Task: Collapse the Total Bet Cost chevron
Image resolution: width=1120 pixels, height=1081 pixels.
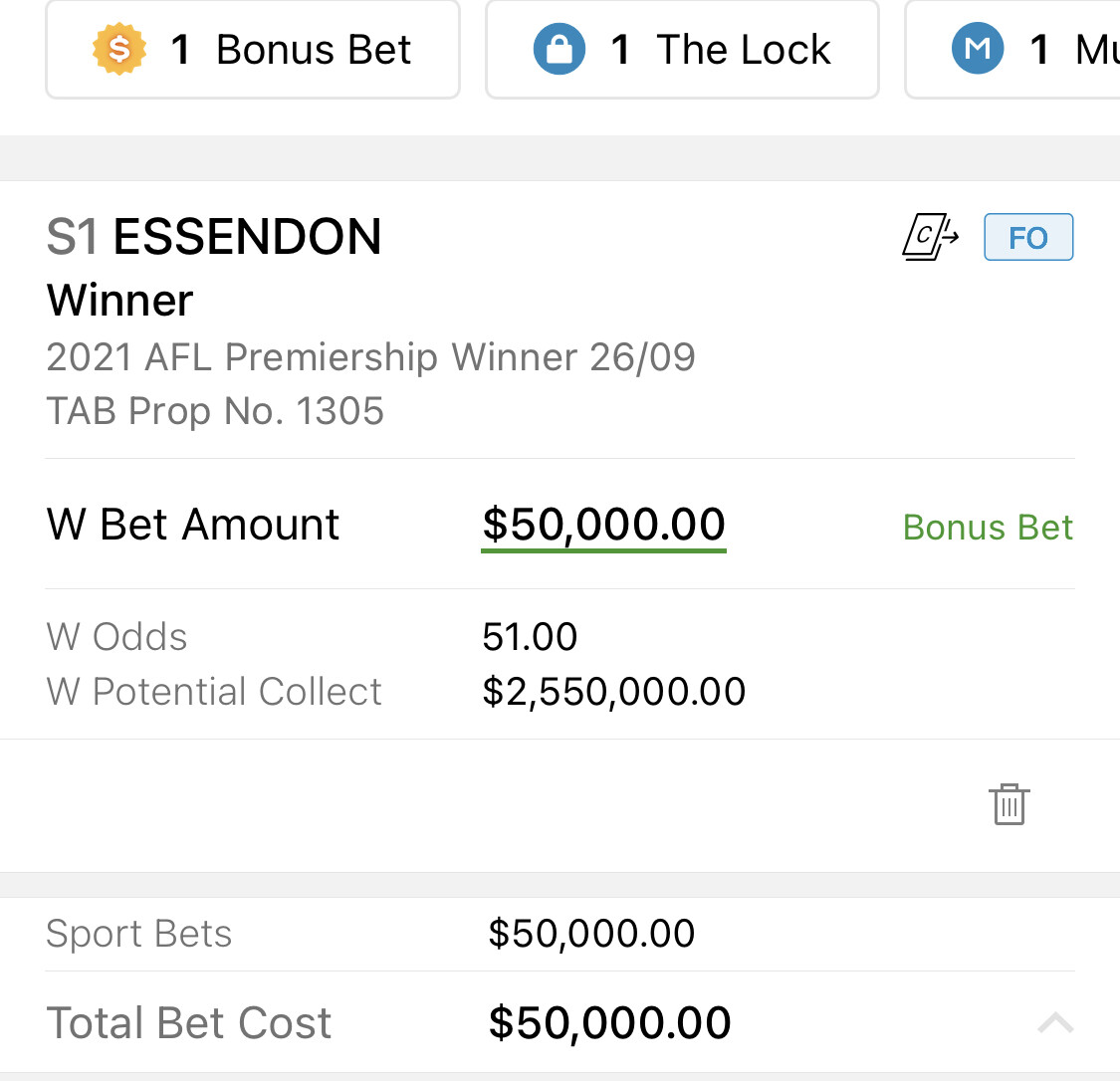Action: click(1055, 1022)
